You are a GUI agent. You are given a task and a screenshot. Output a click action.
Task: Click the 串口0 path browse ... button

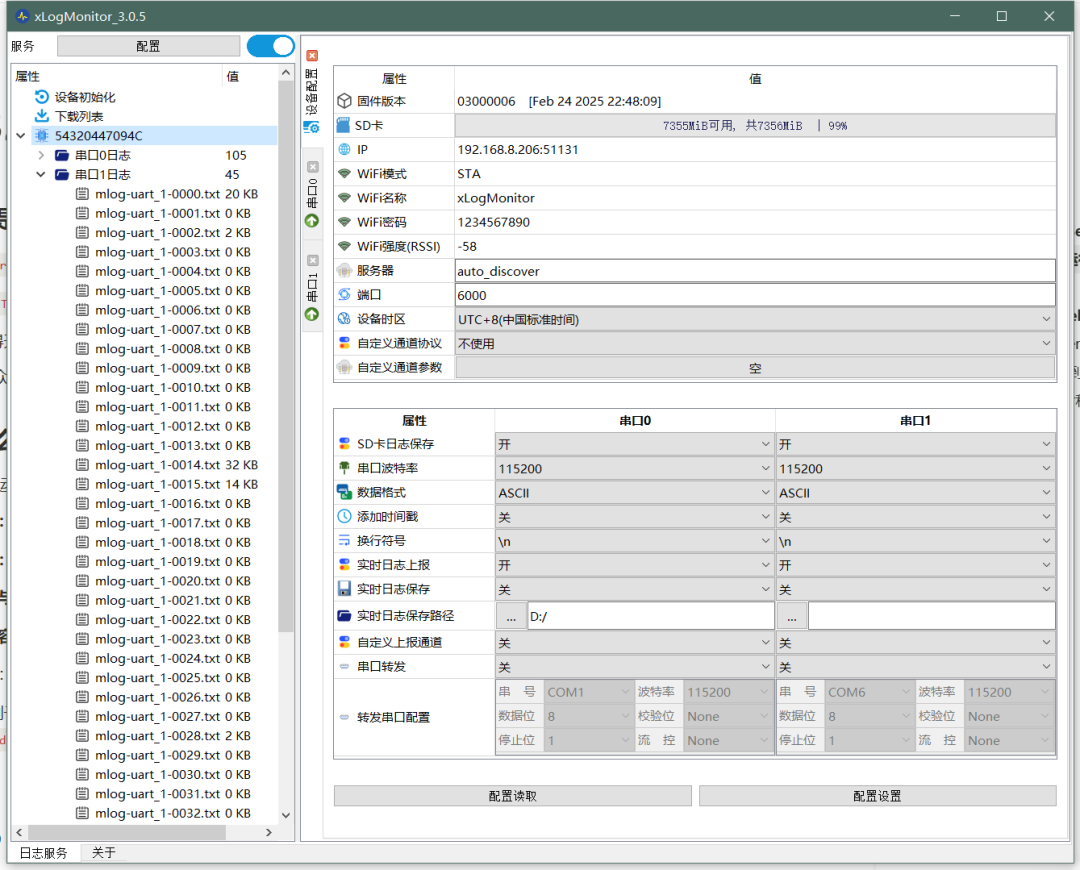(x=511, y=616)
